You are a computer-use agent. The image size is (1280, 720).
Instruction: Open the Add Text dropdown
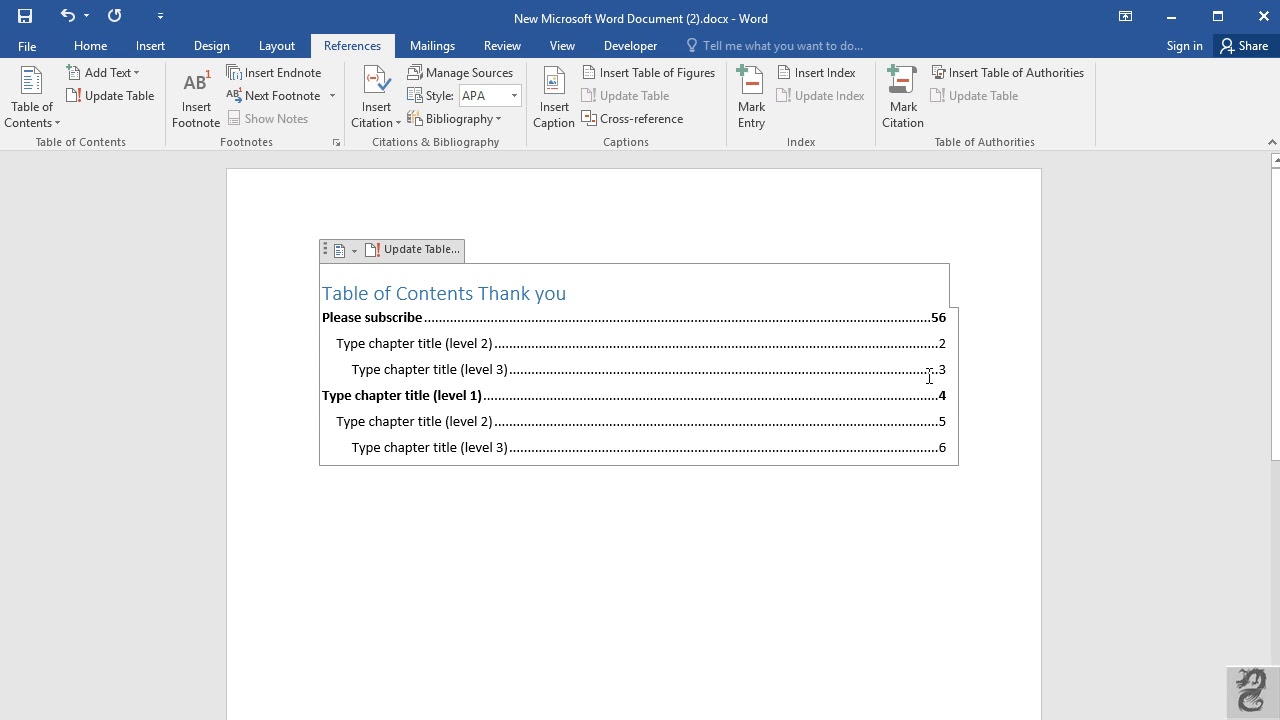pos(103,73)
